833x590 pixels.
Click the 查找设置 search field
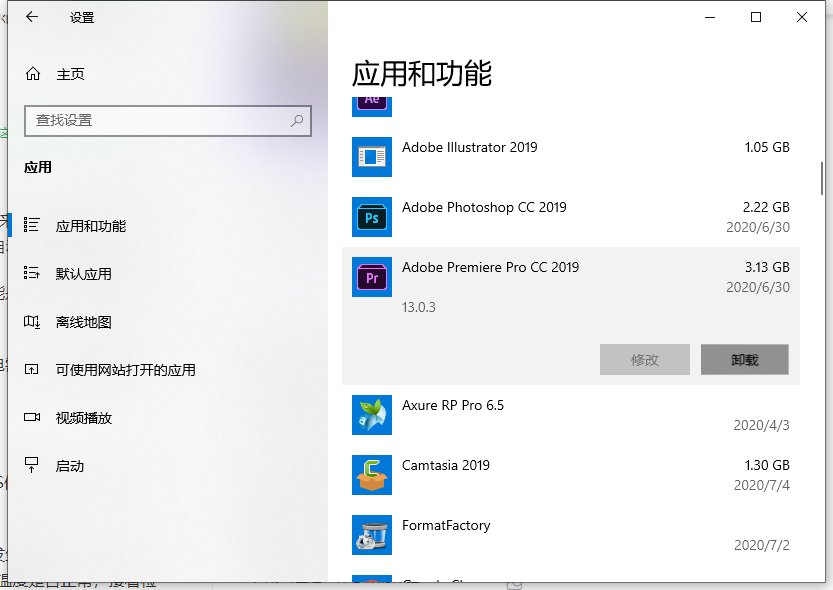point(160,121)
